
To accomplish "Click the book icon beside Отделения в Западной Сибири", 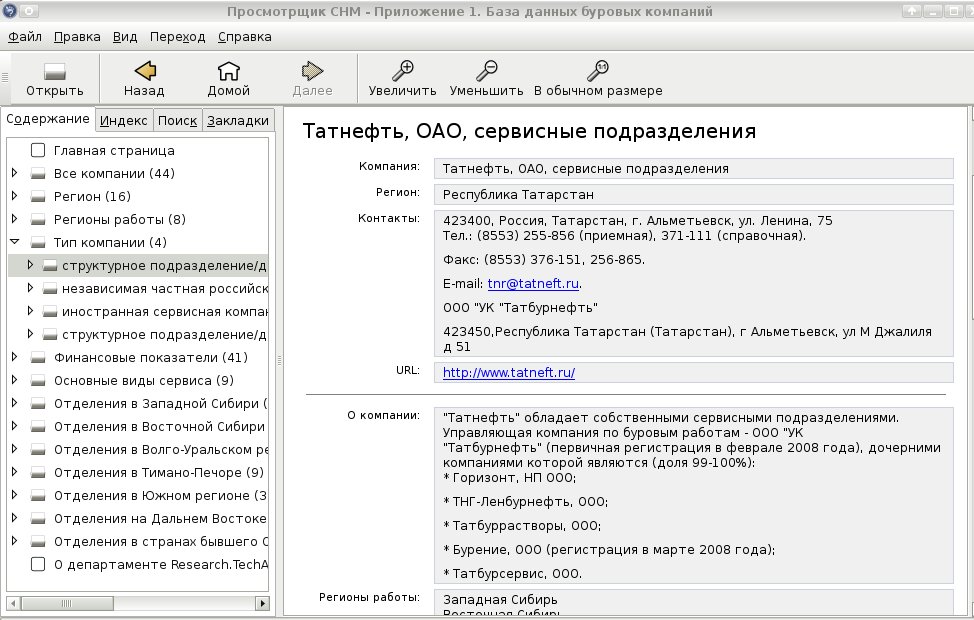I will tap(38, 403).
